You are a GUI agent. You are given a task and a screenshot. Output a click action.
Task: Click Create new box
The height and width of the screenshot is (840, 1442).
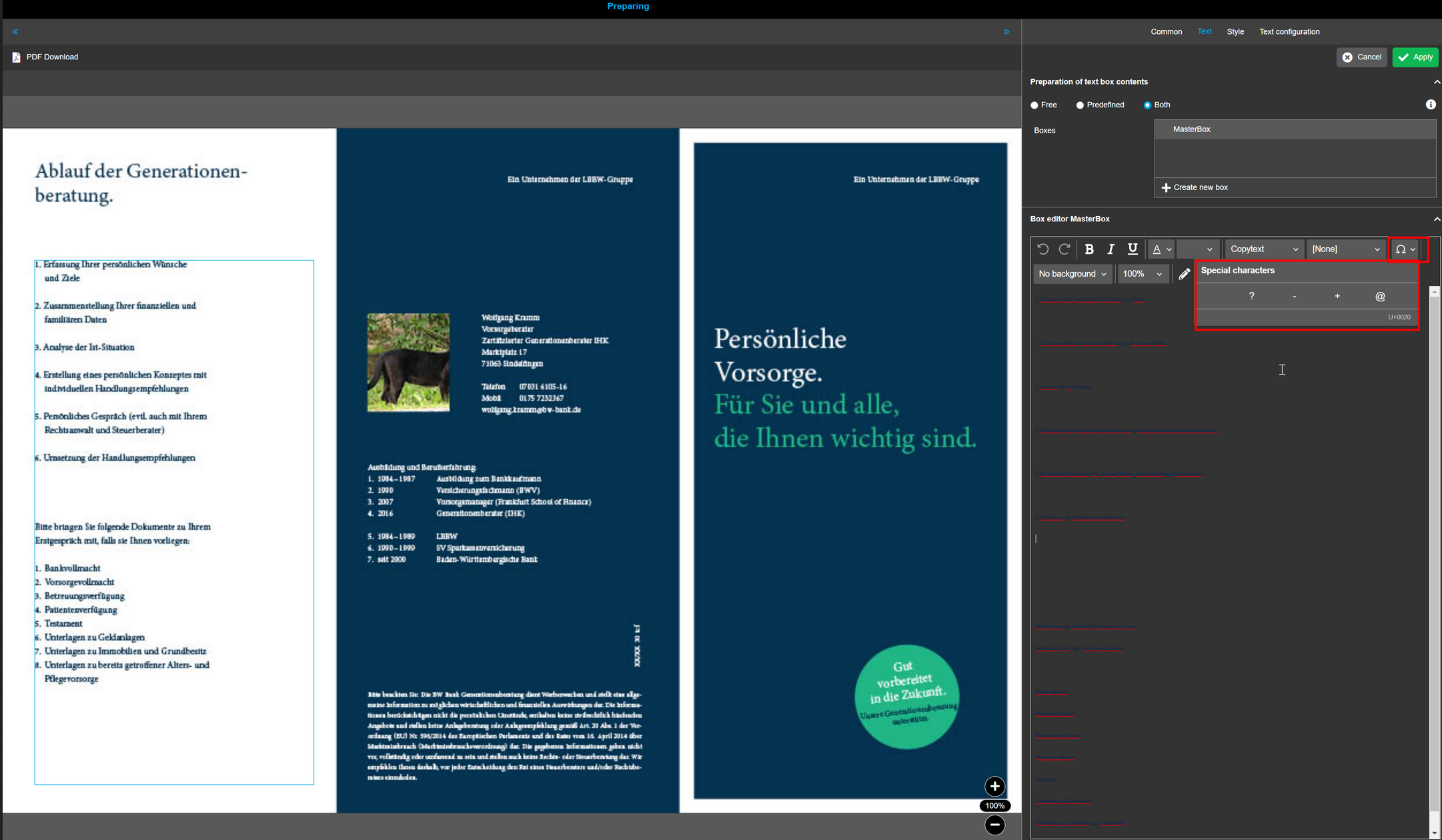(1195, 187)
